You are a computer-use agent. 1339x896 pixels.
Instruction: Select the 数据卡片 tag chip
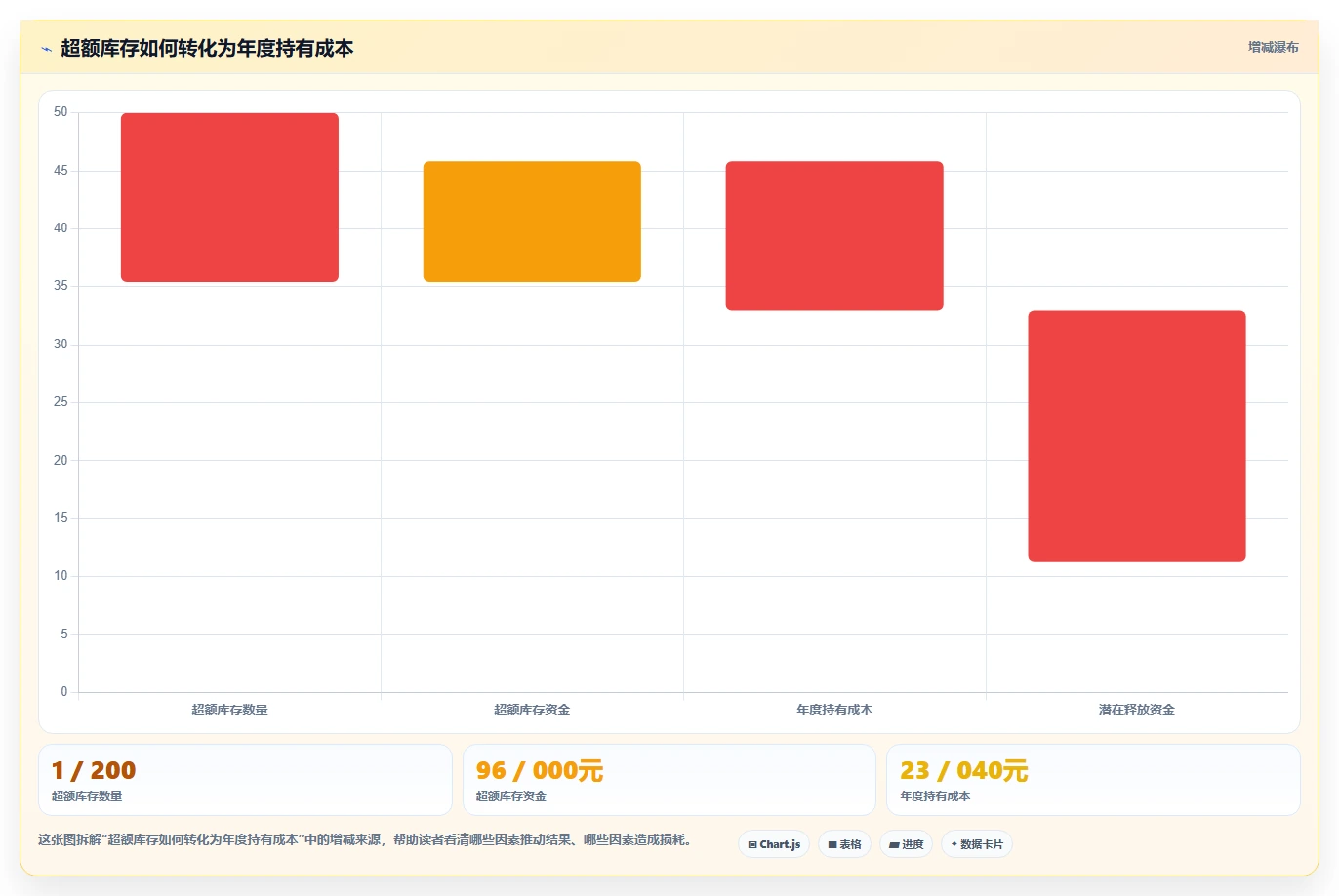[x=977, y=844]
